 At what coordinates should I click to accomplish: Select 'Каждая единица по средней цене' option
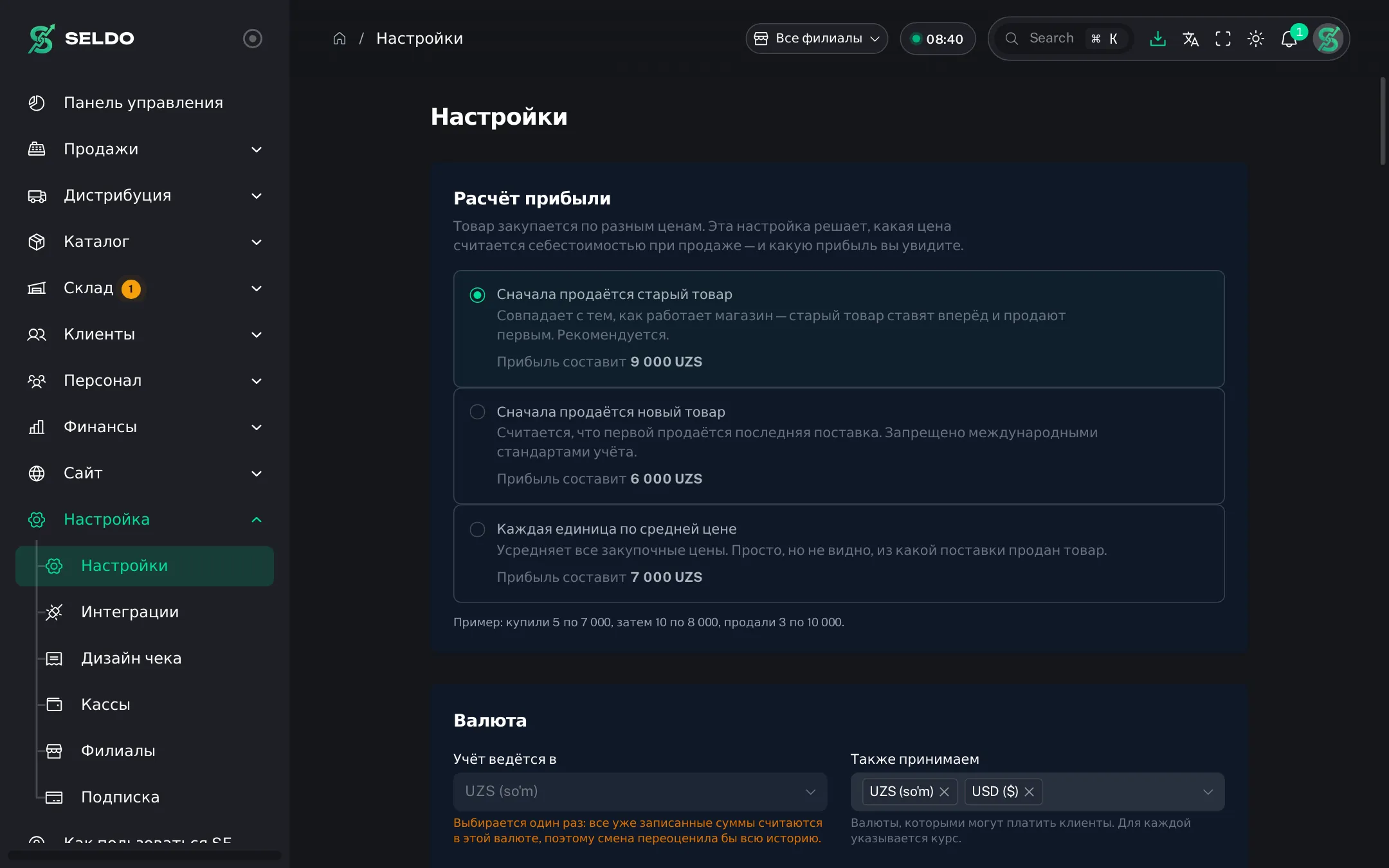click(x=839, y=554)
